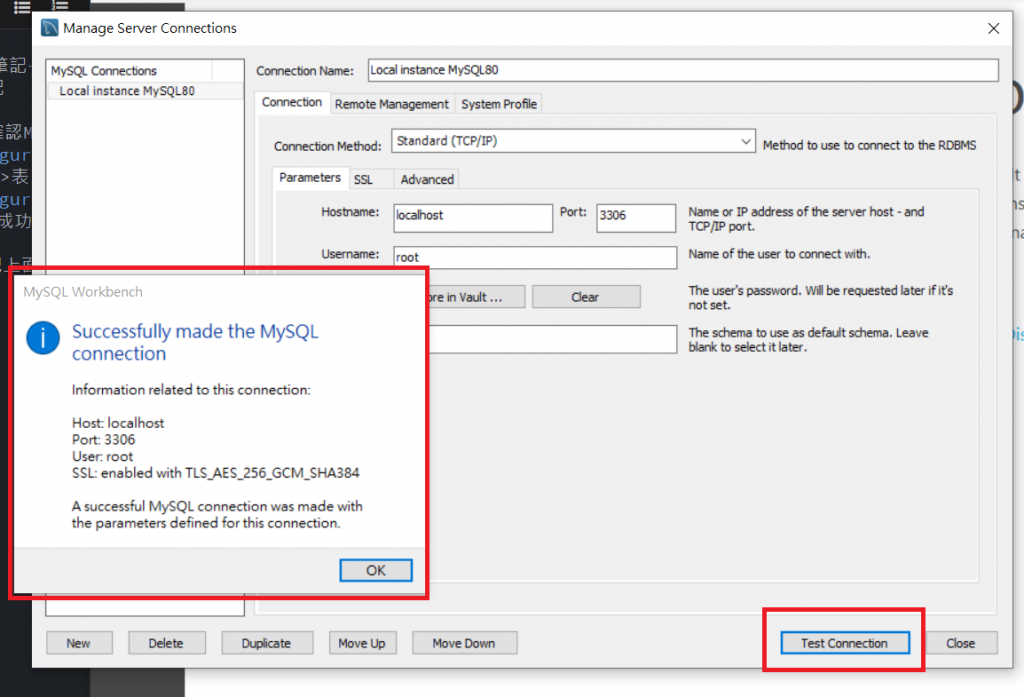Click 'Method to use to connect to the RDBMS' text
This screenshot has width=1024, height=697.
click(x=869, y=145)
